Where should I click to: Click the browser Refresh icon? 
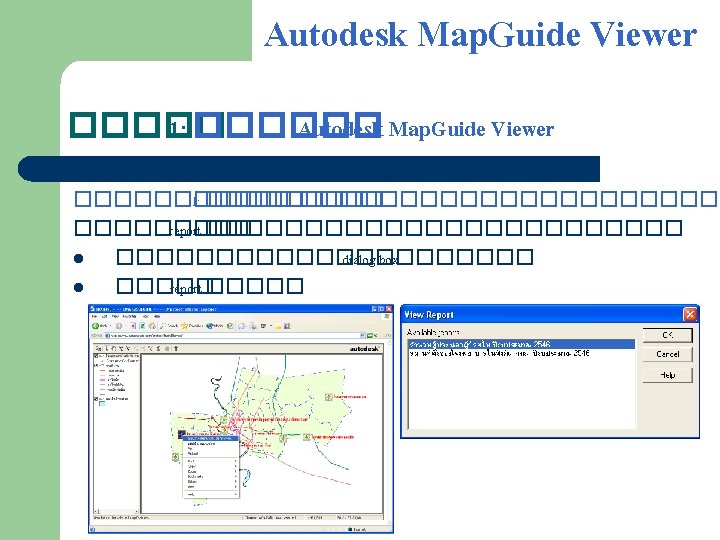pyautogui.click(x=142, y=326)
